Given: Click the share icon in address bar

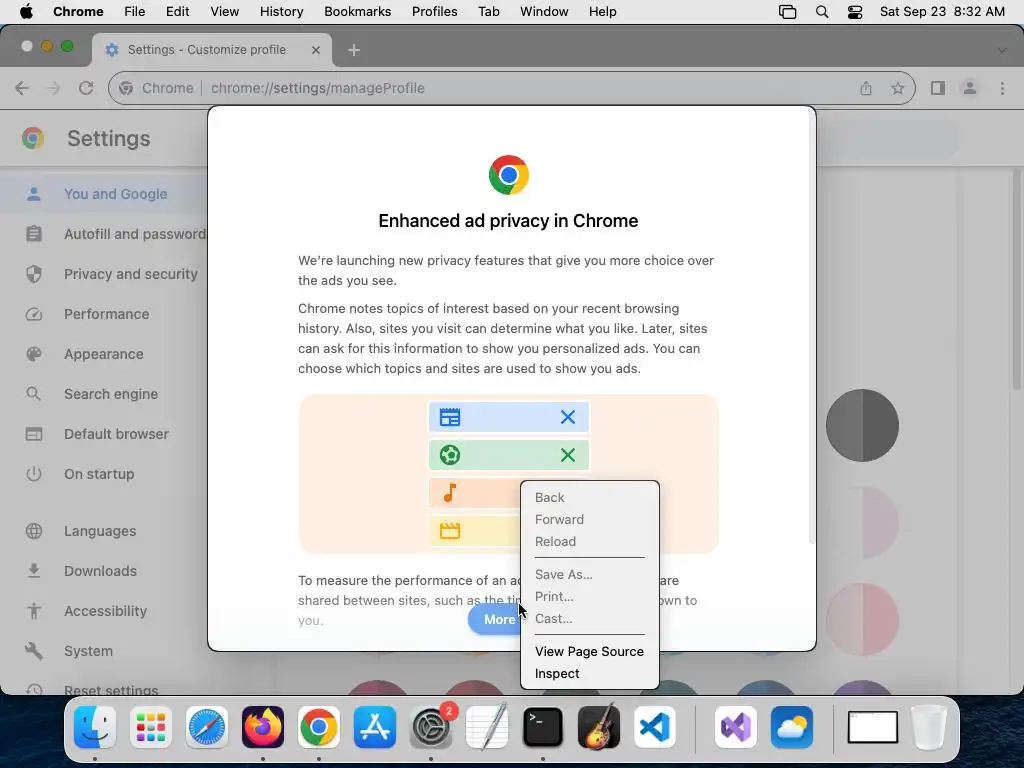Looking at the screenshot, I should (x=866, y=88).
